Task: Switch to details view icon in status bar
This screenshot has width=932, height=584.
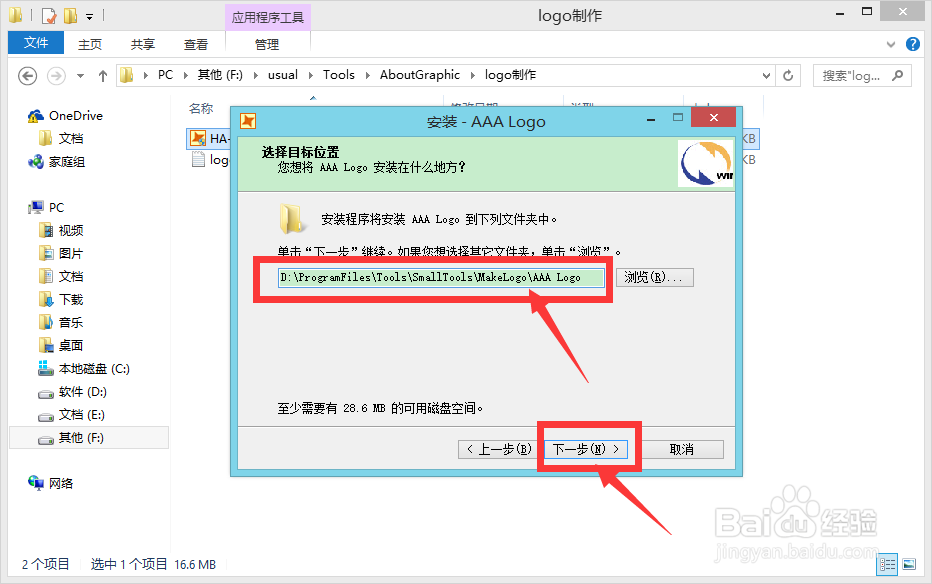Action: point(887,564)
